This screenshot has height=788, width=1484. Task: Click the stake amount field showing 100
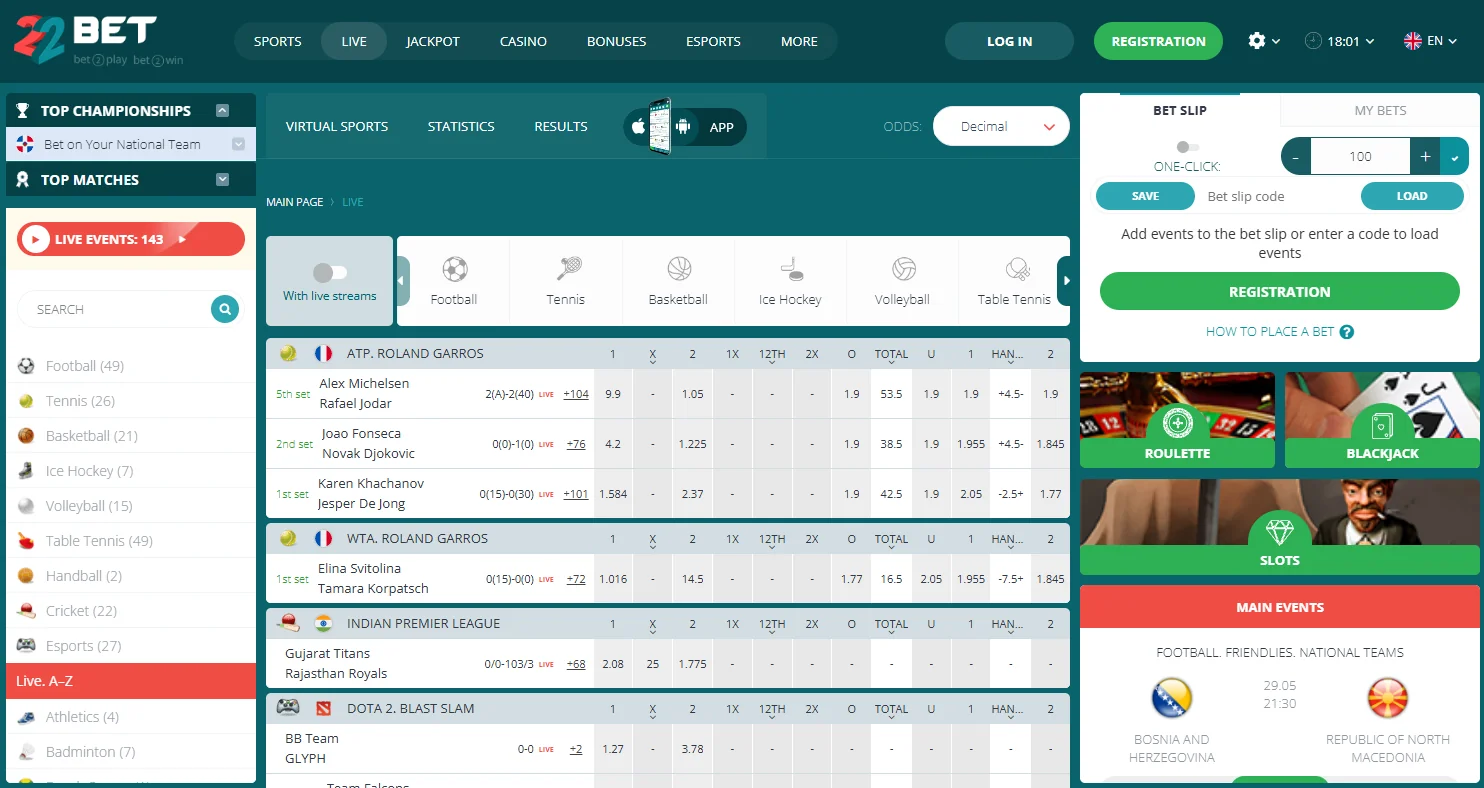[1360, 157]
